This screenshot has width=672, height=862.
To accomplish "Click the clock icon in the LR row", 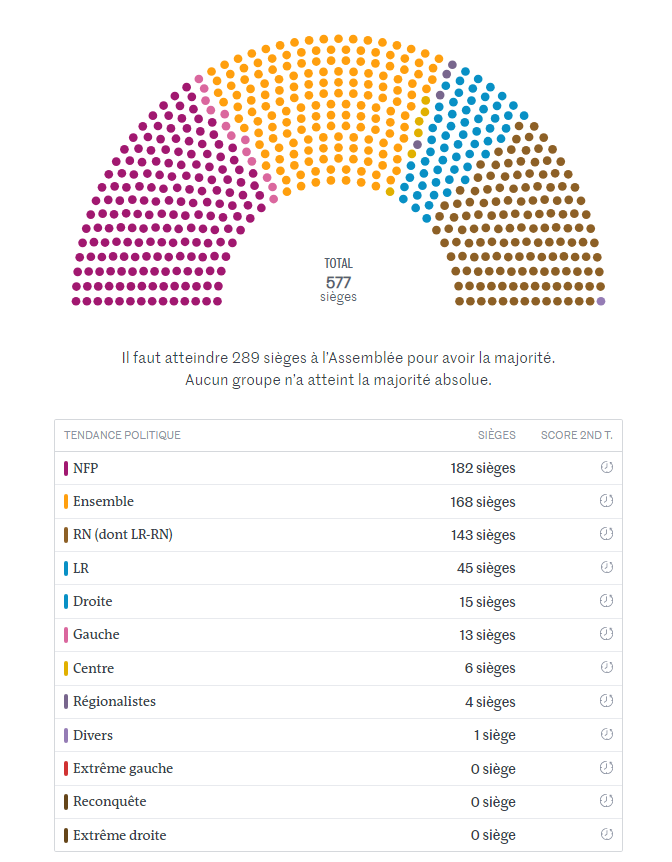I will click(x=606, y=567).
